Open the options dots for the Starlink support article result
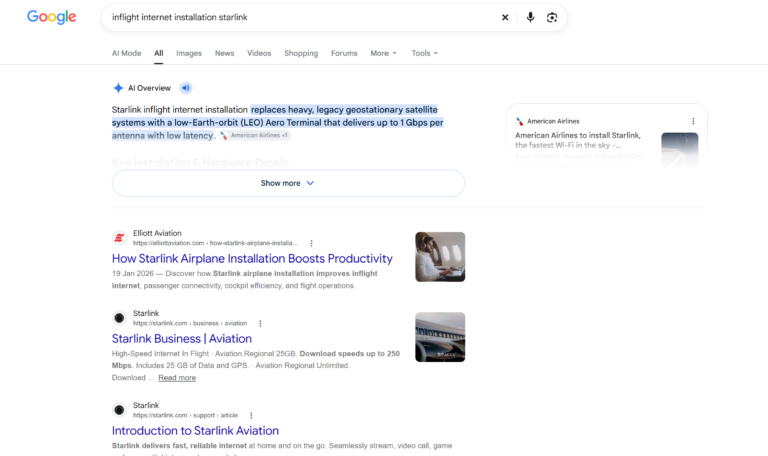 point(251,415)
